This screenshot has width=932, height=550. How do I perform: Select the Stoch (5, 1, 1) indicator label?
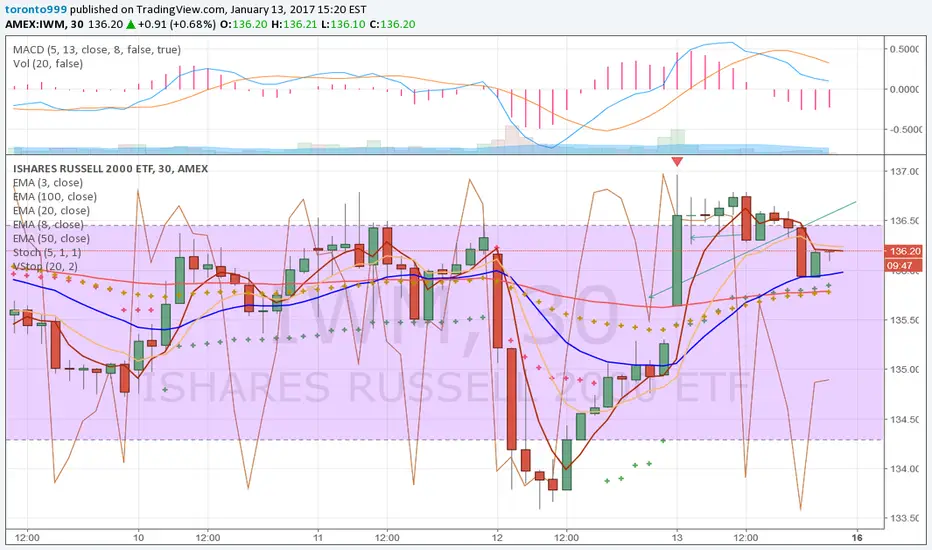(46, 252)
